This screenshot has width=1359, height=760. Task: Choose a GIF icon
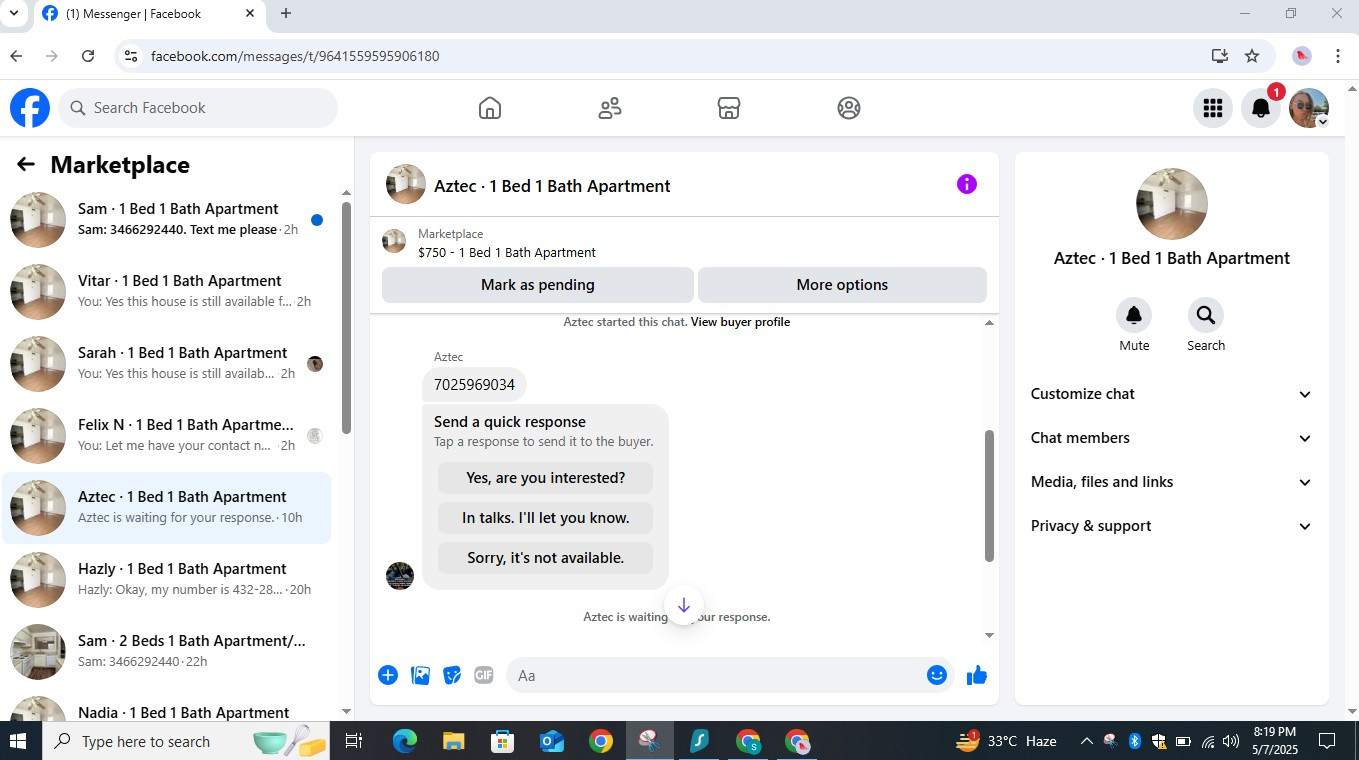click(484, 675)
